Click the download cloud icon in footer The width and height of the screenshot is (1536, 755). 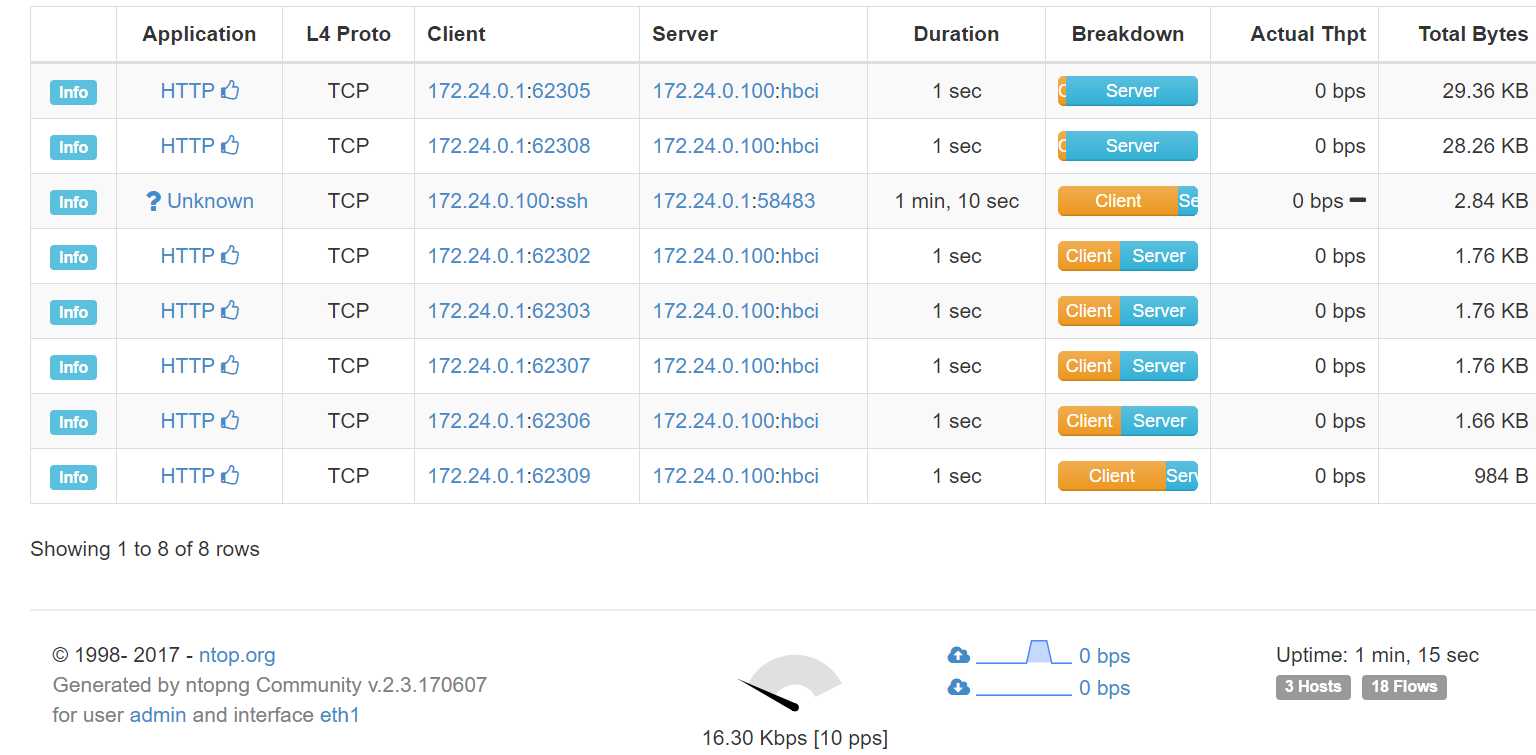click(x=958, y=688)
